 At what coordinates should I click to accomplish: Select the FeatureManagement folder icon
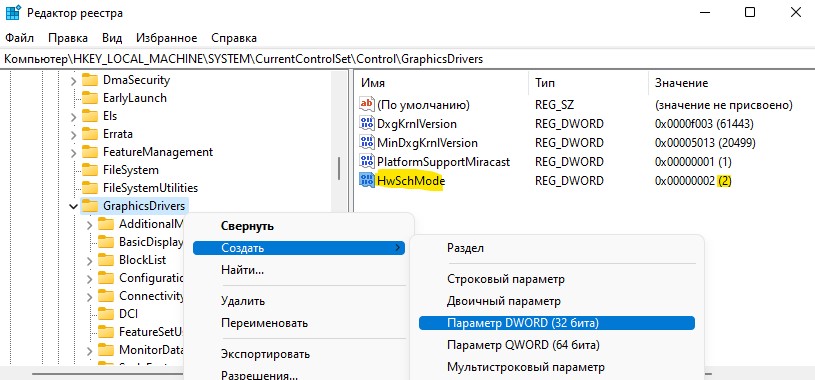(90, 152)
